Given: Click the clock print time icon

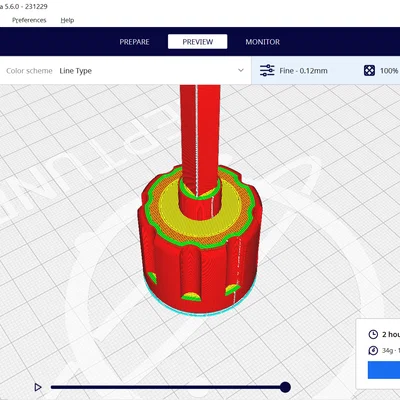Looking at the screenshot, I should click(373, 334).
